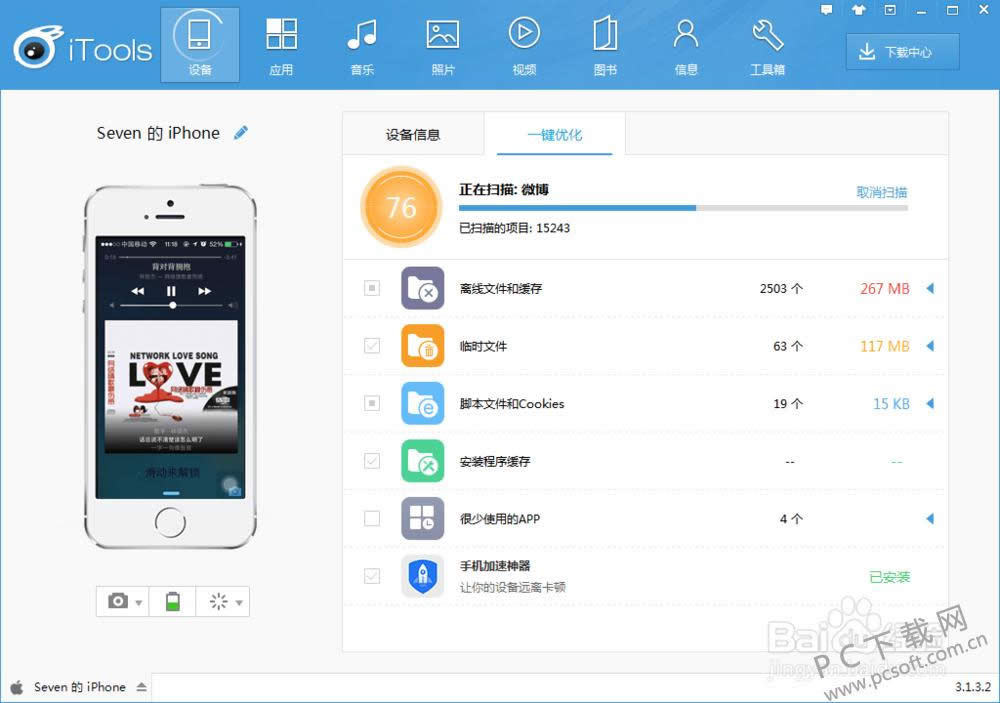Open the screenshot camera dropdown arrow
Viewport: 1000px width, 703px height.
coord(139,602)
